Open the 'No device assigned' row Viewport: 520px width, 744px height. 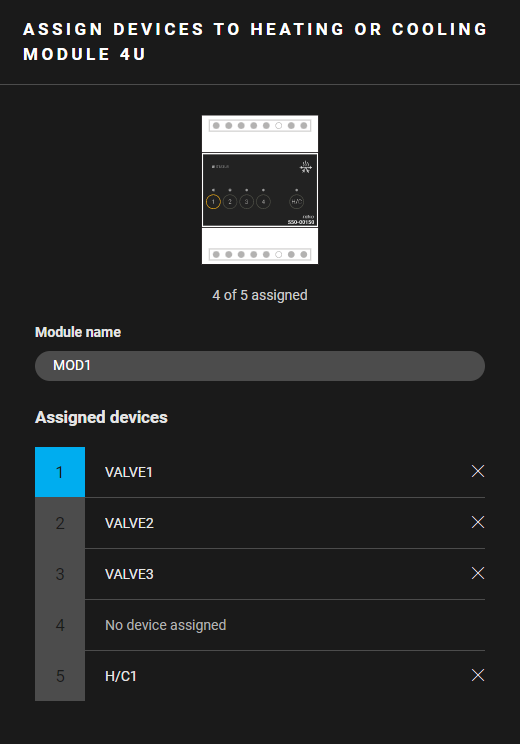[x=285, y=625]
